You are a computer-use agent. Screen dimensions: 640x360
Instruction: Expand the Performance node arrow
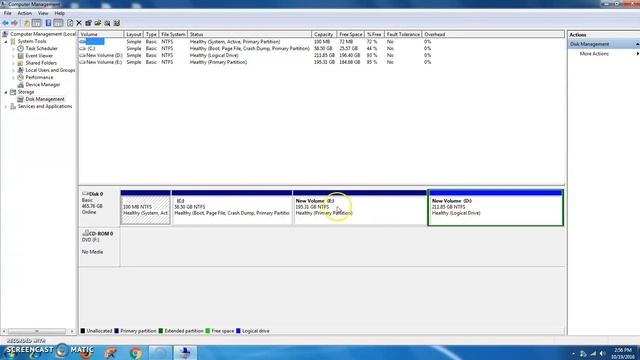coord(13,78)
